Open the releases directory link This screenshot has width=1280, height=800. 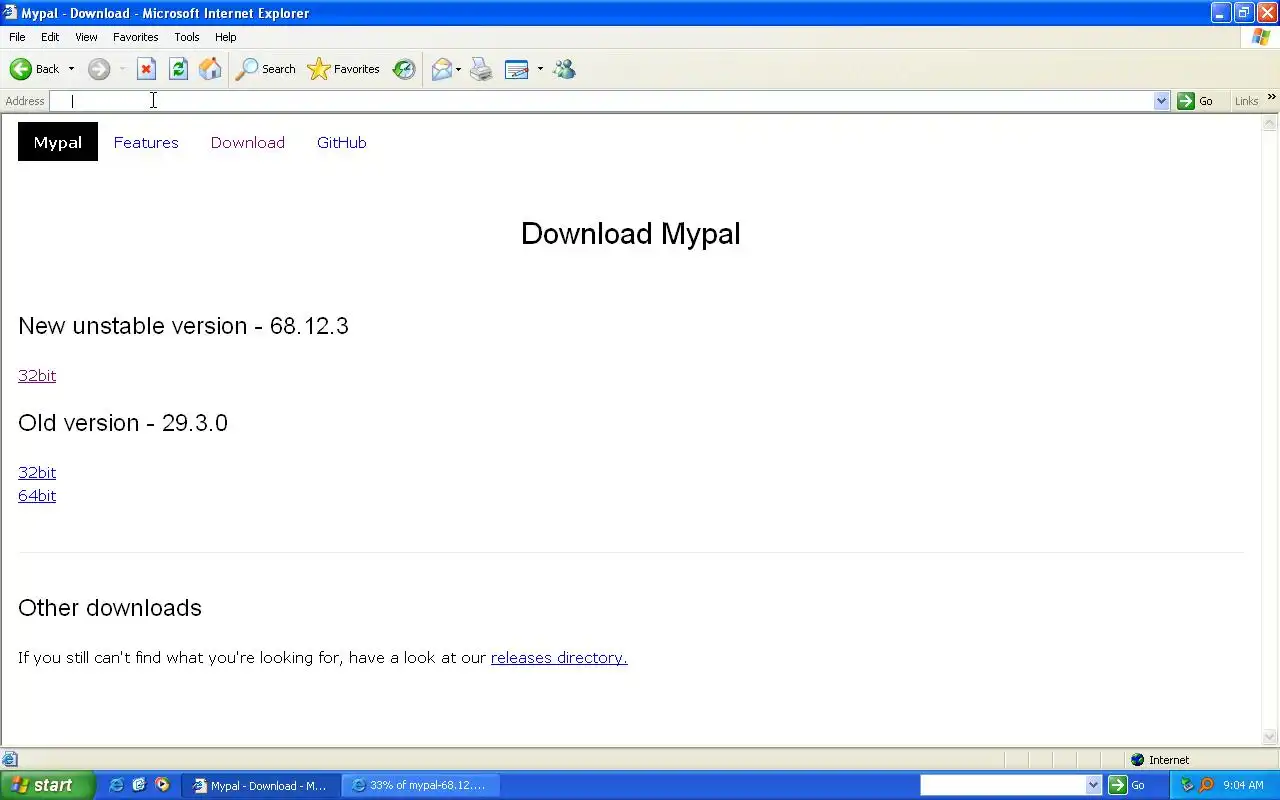tap(559, 657)
